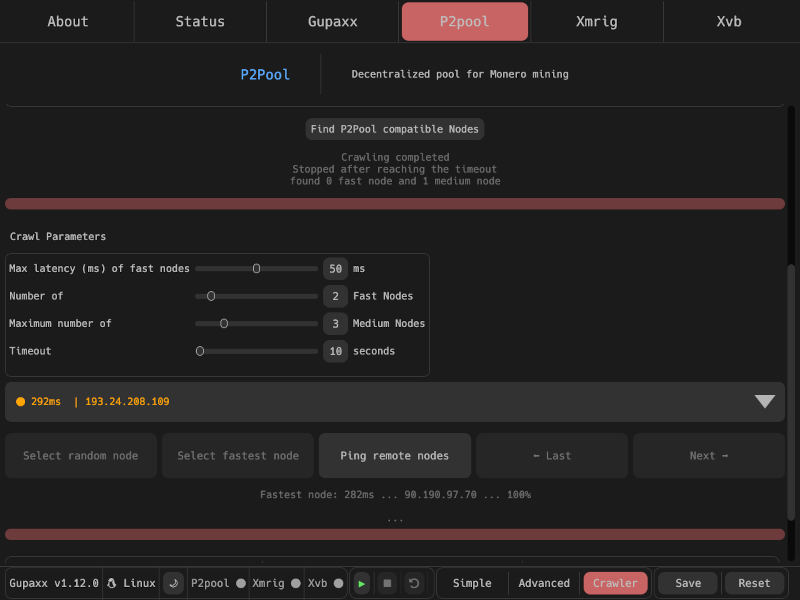Toggle the moon theme icon in status bar
The image size is (800, 600).
coord(173,583)
